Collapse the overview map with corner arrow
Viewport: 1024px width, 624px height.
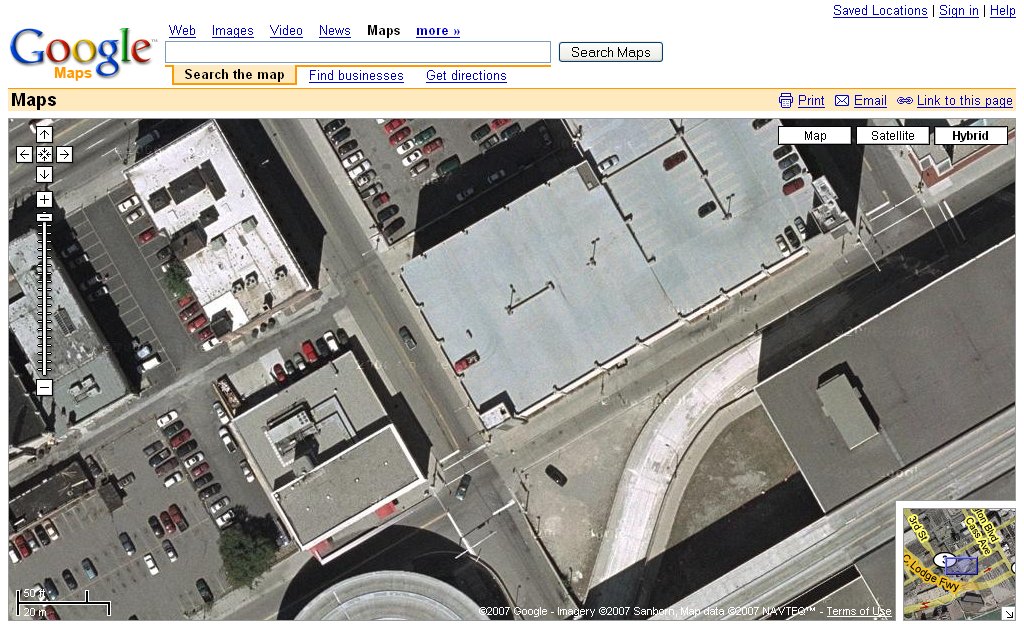click(1009, 614)
